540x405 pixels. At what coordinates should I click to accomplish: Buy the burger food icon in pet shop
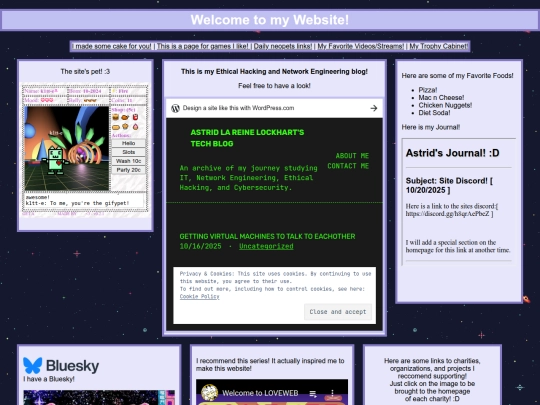click(116, 117)
